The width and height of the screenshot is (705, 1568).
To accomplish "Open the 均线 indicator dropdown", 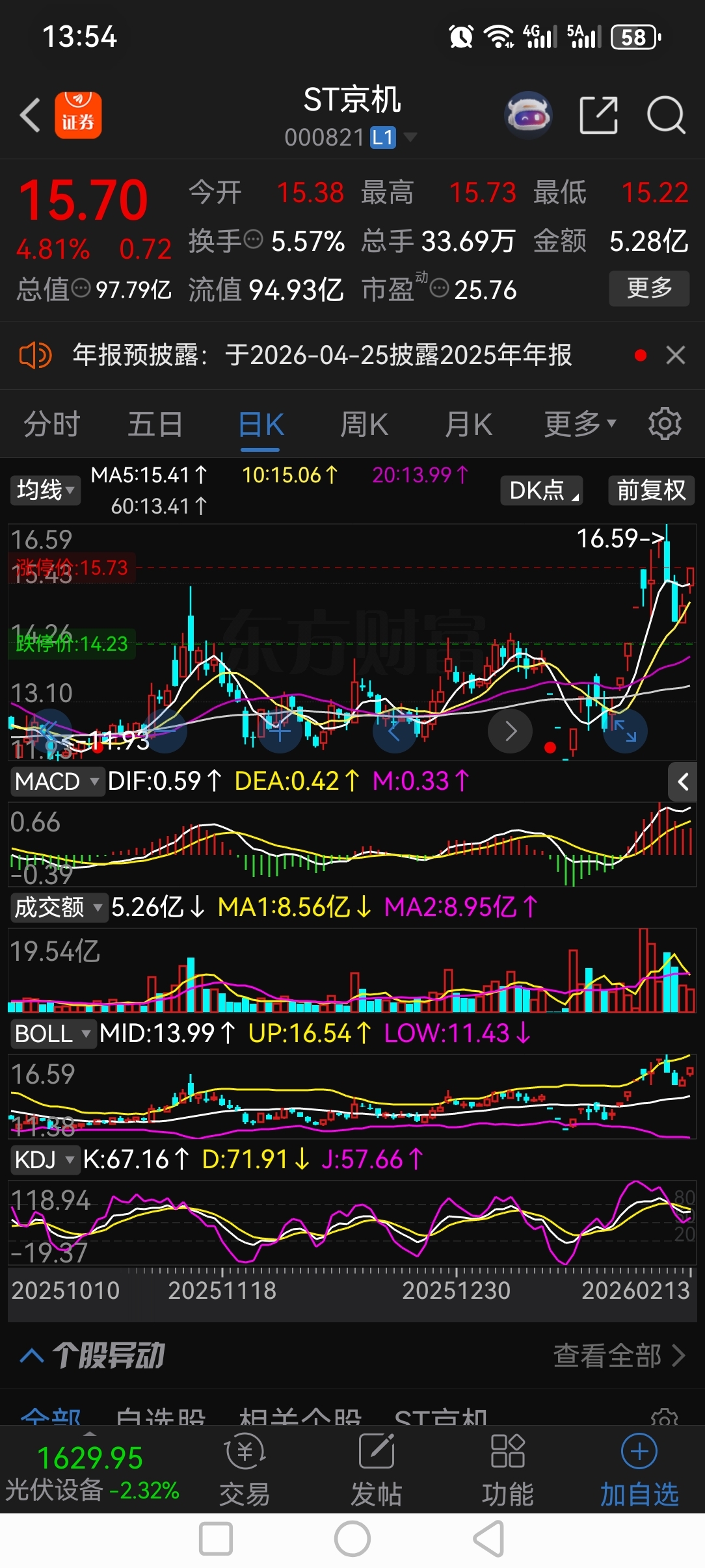I will 46,490.
